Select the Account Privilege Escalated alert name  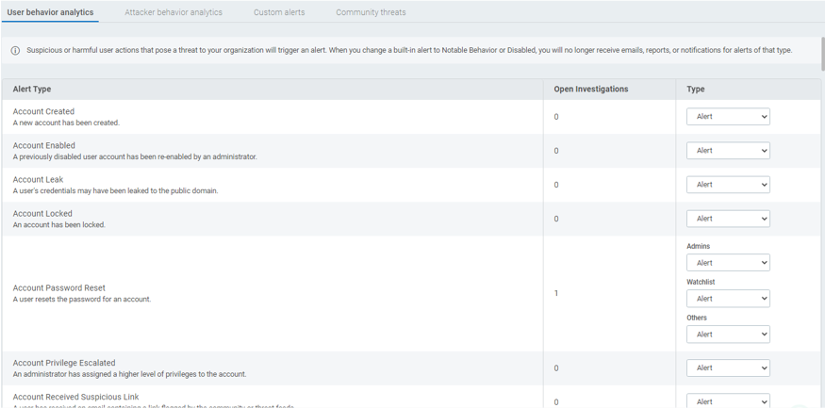[x=64, y=363]
